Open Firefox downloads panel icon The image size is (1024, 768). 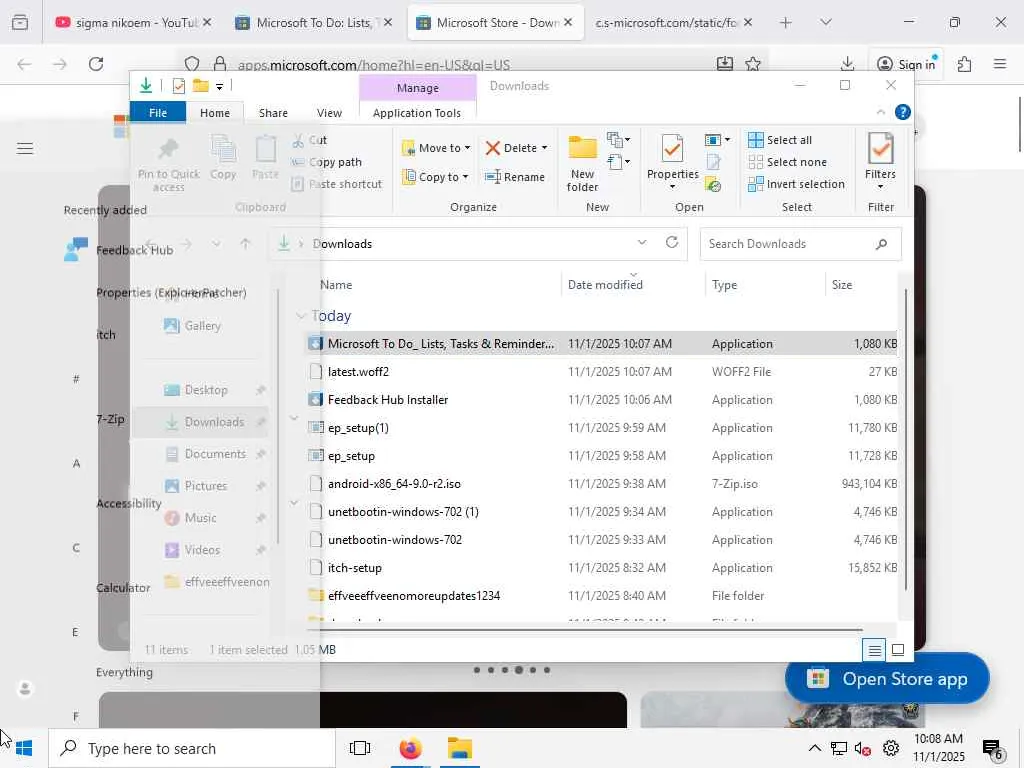[847, 63]
